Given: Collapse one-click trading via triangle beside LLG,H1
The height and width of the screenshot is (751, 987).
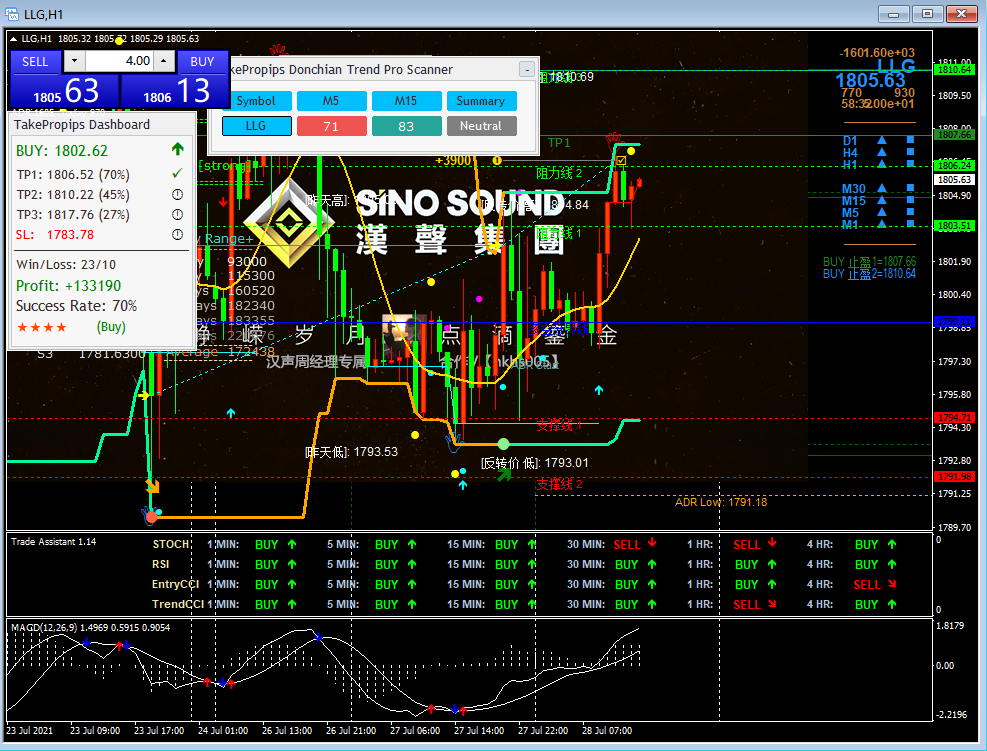Looking at the screenshot, I should coord(13,39).
